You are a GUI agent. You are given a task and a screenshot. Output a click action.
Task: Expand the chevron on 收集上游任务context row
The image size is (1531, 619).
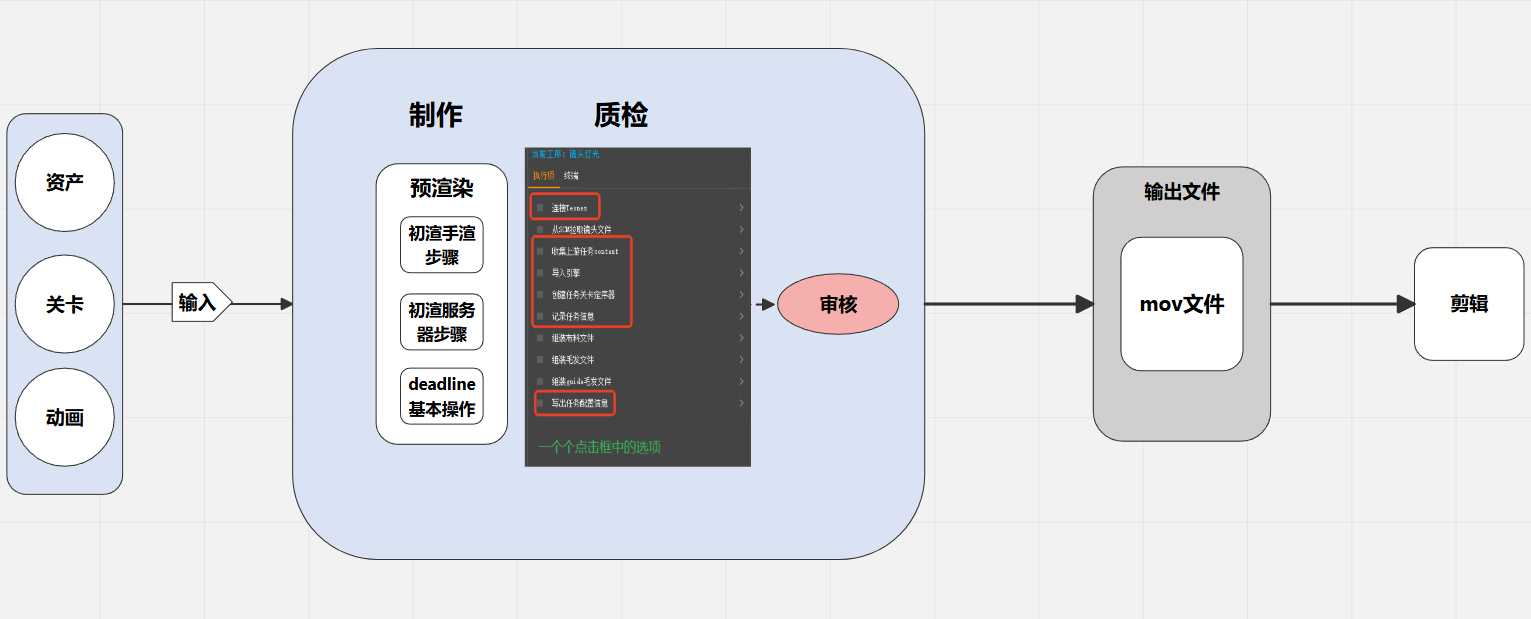[742, 251]
